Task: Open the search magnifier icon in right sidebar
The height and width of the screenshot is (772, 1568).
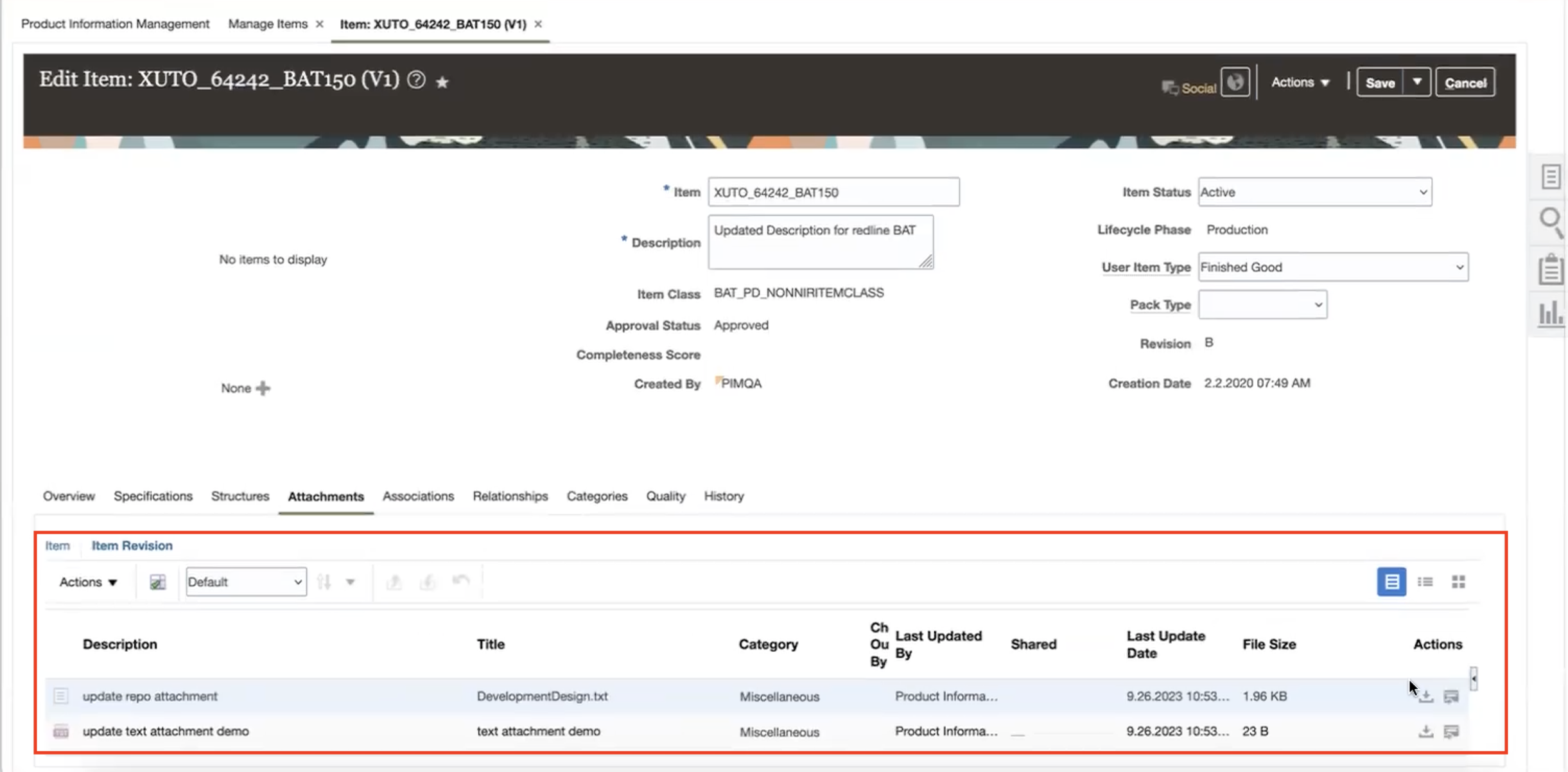Action: point(1551,222)
